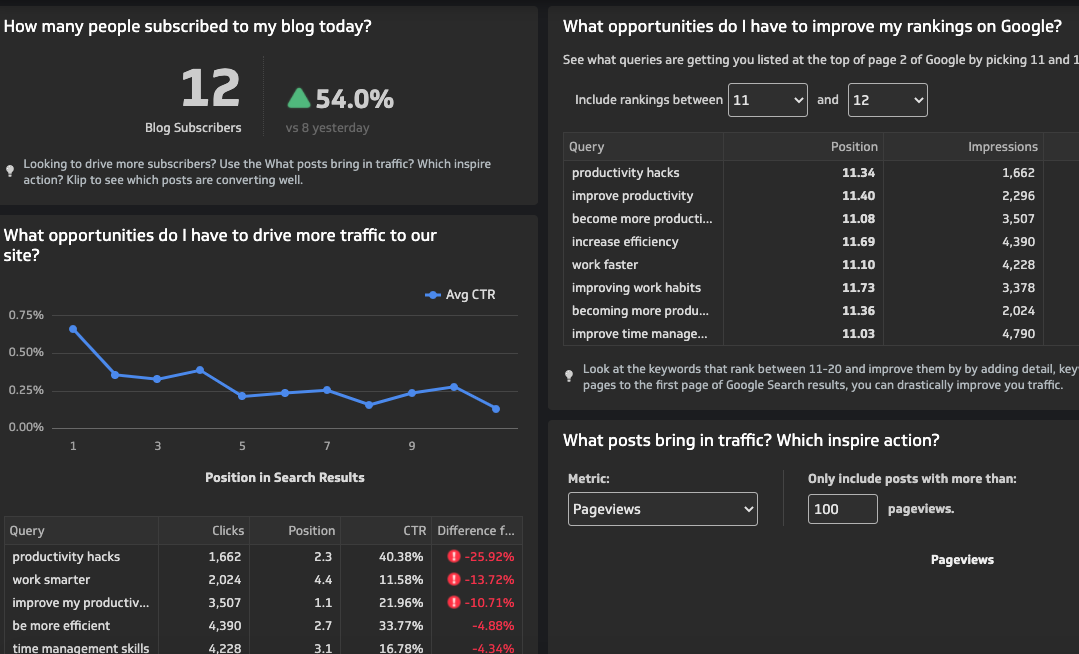Click the 'improve time manage...' query
This screenshot has height=654, width=1079.
[639, 334]
